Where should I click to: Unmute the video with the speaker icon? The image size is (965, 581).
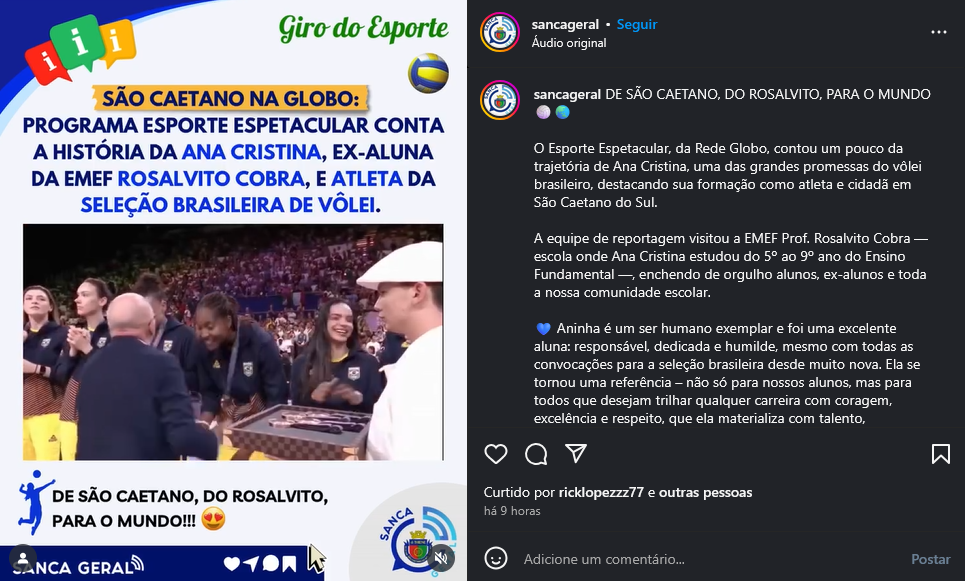pos(441,558)
